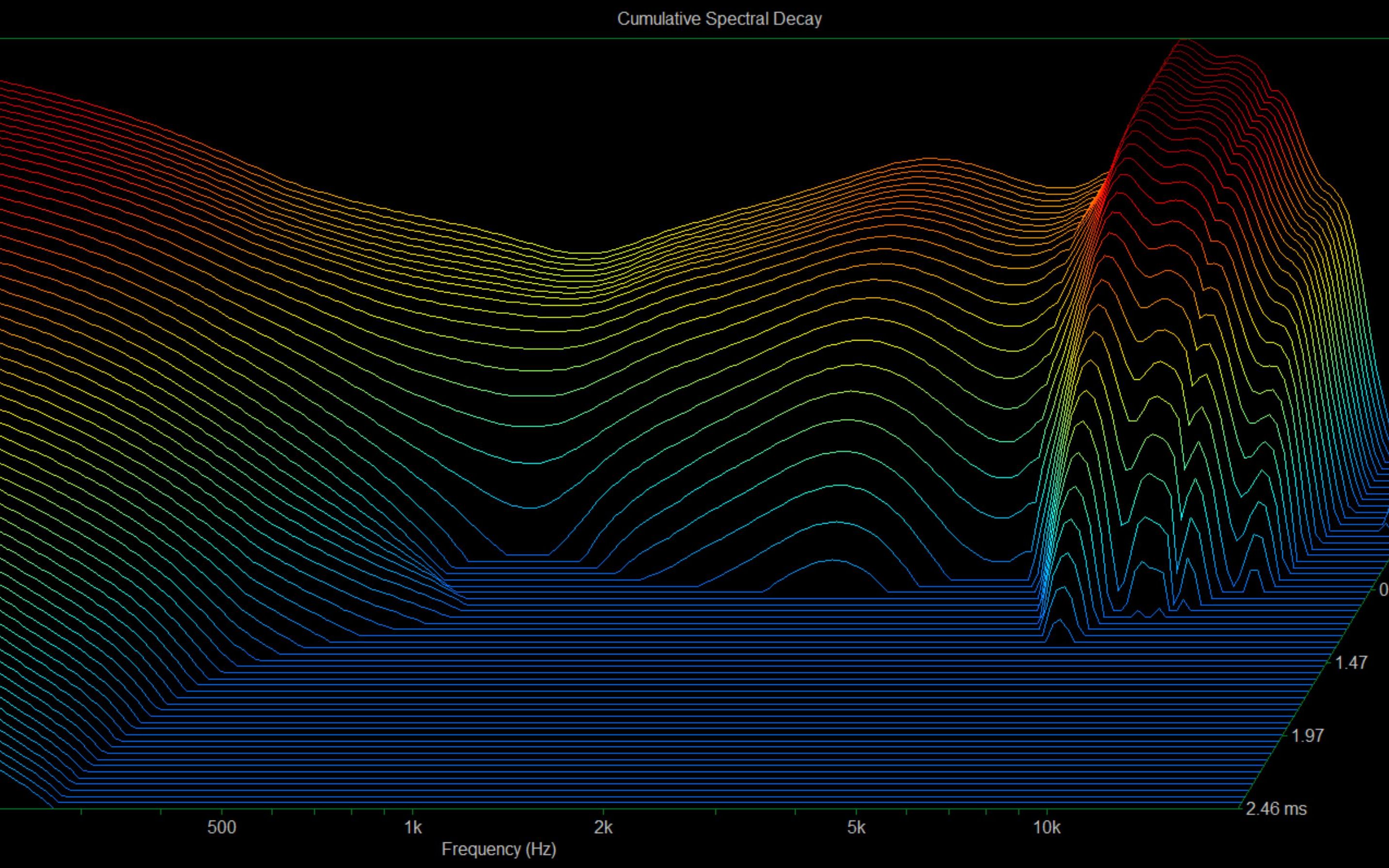Image resolution: width=1389 pixels, height=868 pixels.
Task: Select the 1.97 time axis label
Action: click(x=1308, y=735)
